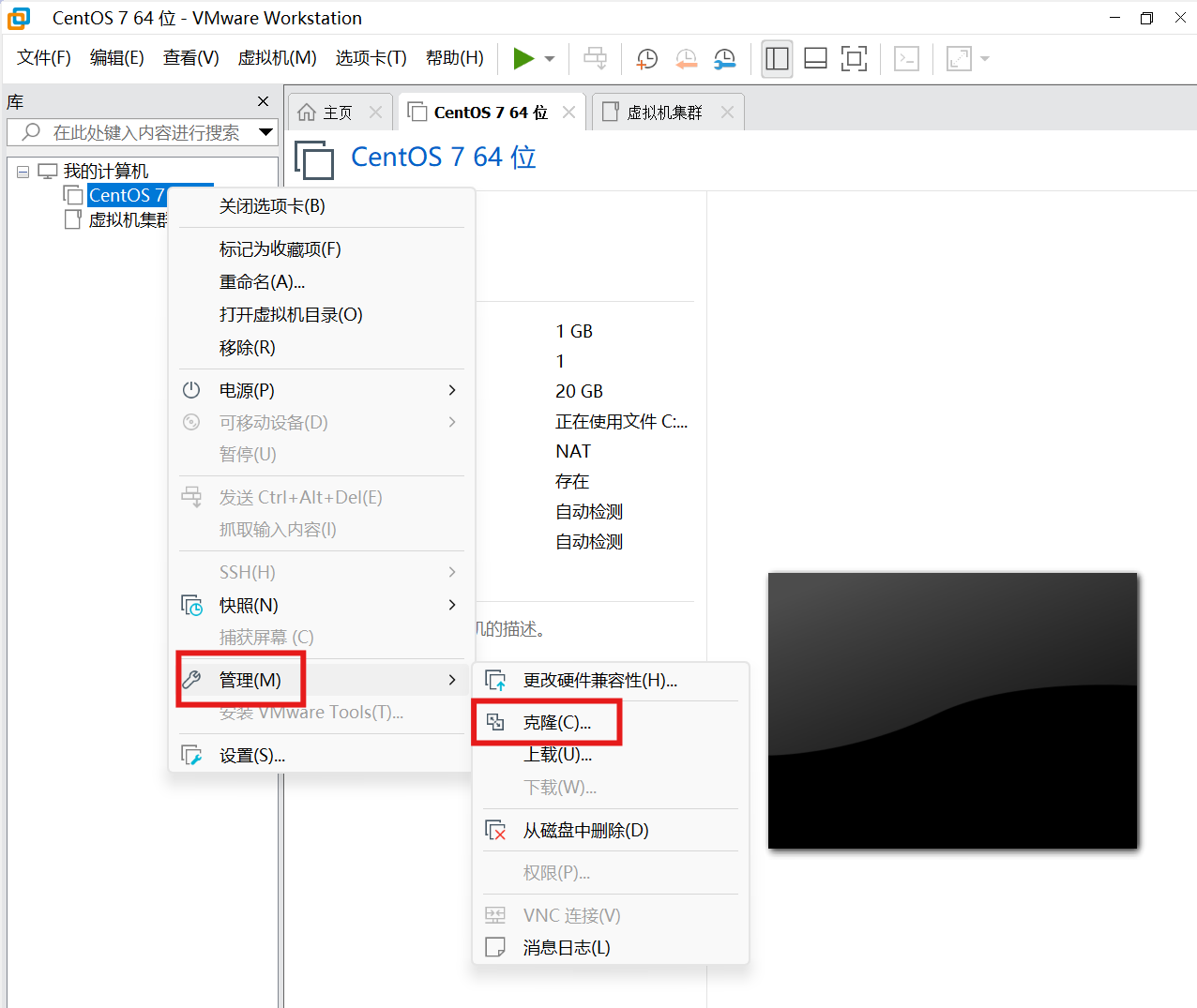1197x1008 pixels.
Task: Click the snapshot icon beside 快照(N)
Action: click(191, 606)
